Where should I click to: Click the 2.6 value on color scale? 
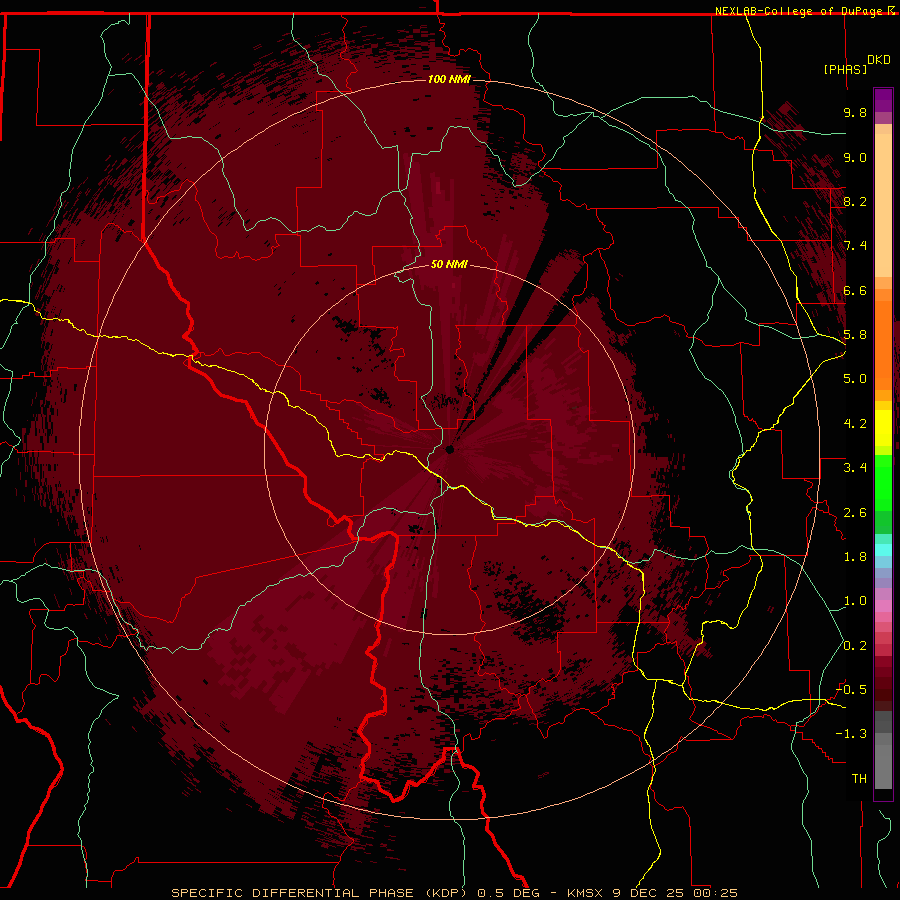pyautogui.click(x=855, y=513)
